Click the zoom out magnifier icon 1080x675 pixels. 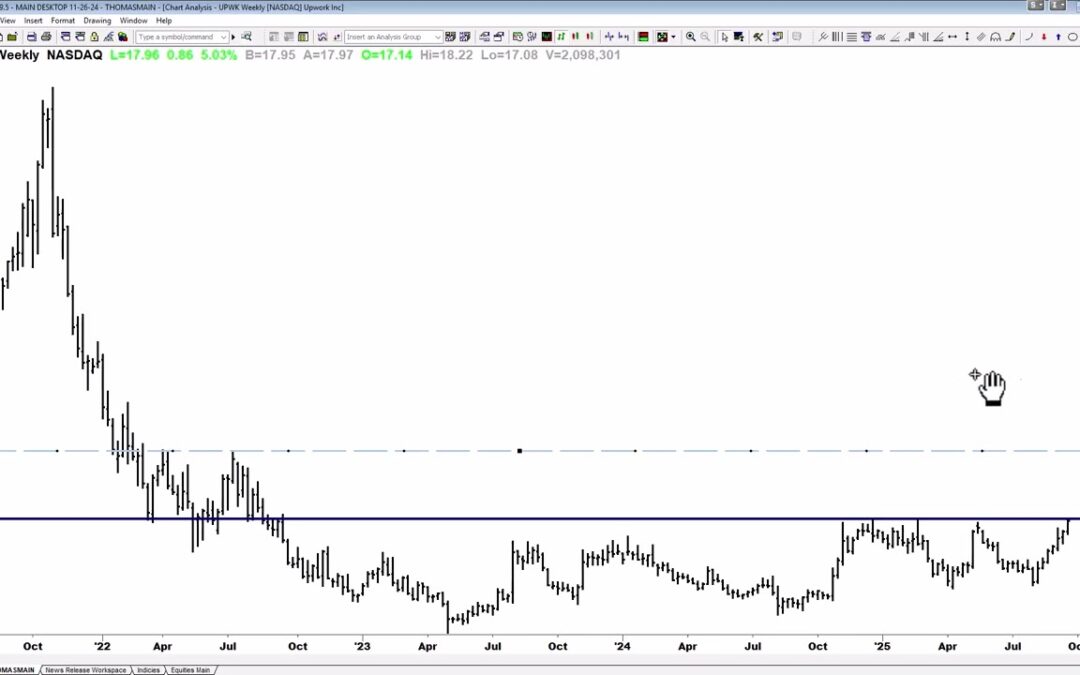click(705, 37)
